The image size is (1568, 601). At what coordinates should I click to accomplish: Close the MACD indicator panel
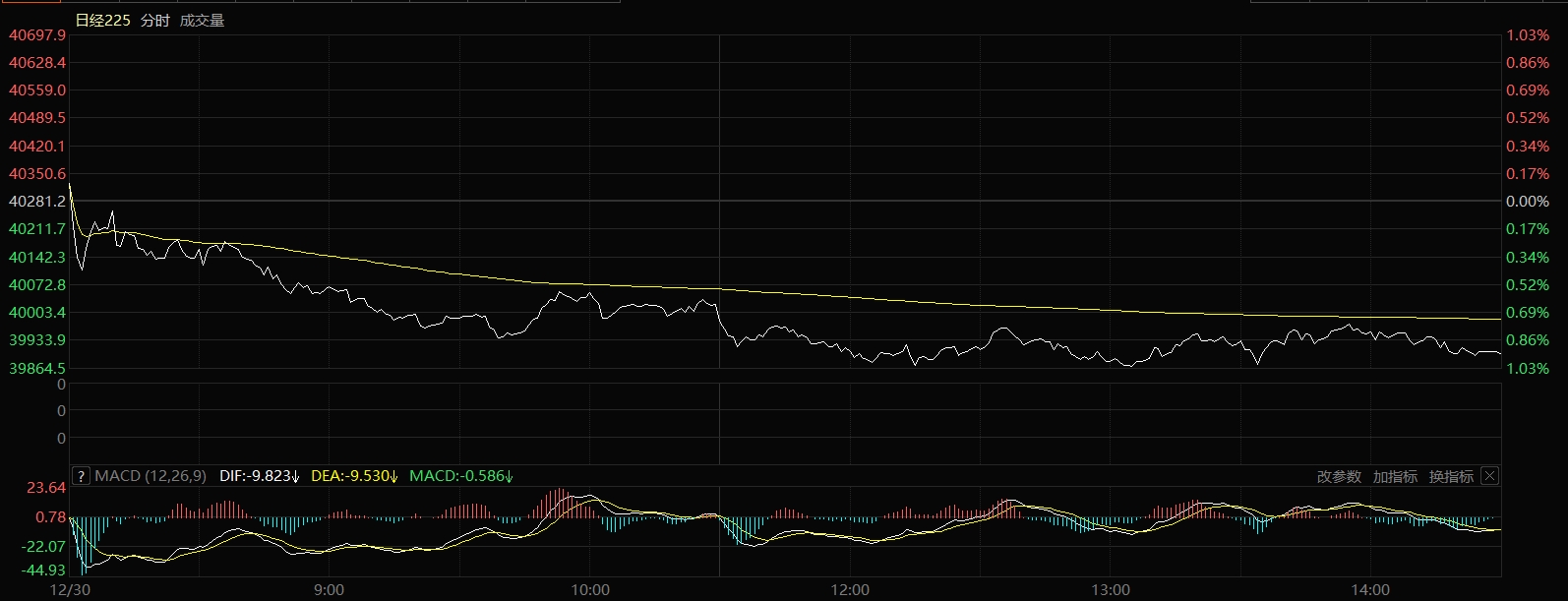click(x=1489, y=476)
